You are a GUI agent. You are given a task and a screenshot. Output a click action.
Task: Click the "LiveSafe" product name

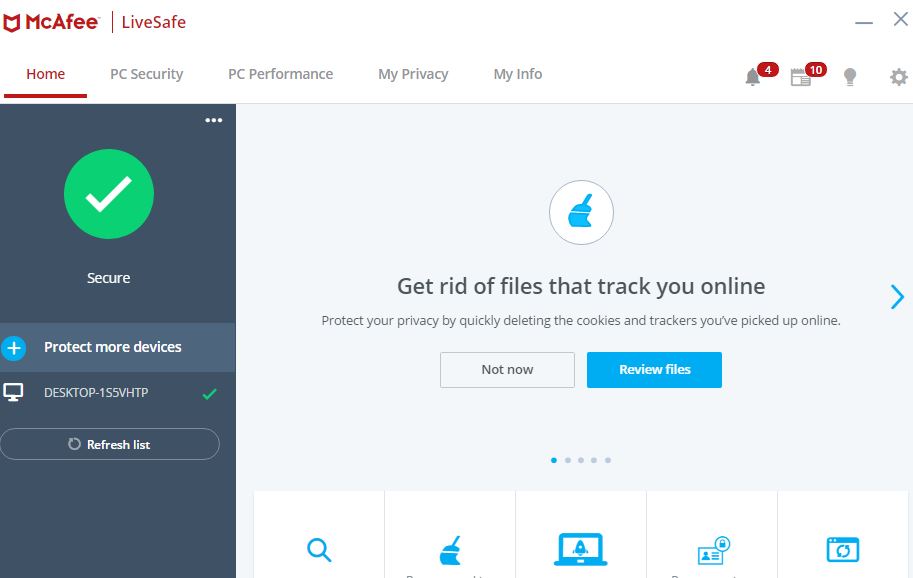154,23
